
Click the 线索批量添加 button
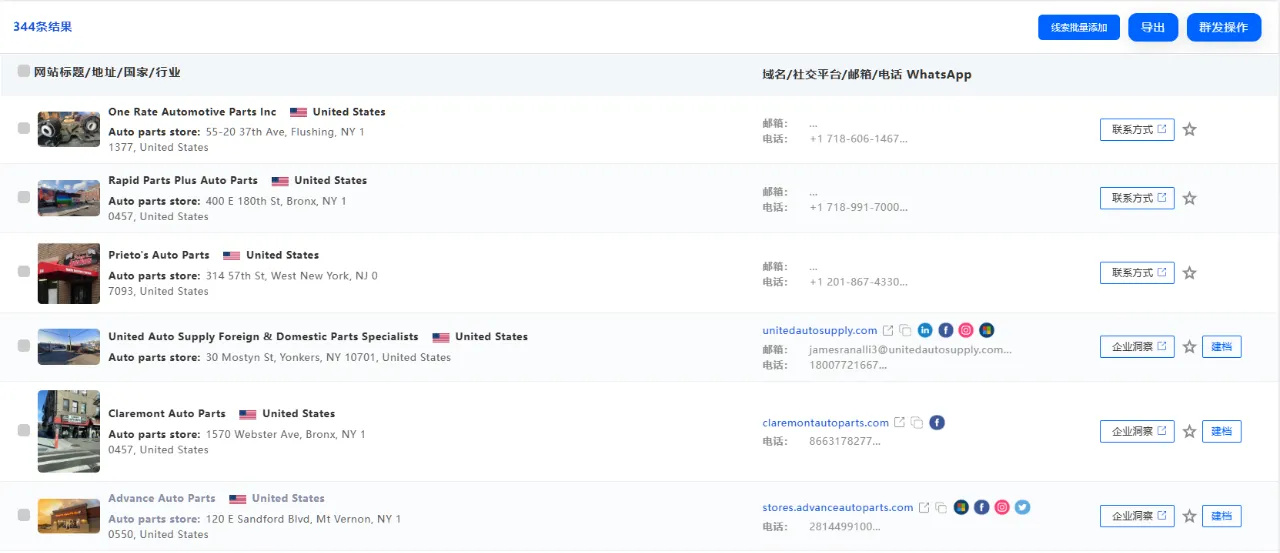coord(1079,27)
